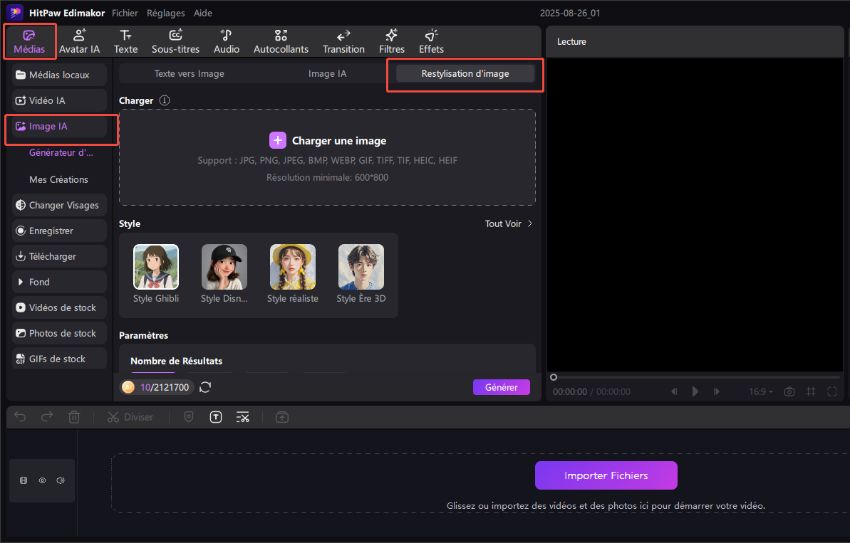Open the Avatar IA tool
Screen dimensions: 850x543
79,42
